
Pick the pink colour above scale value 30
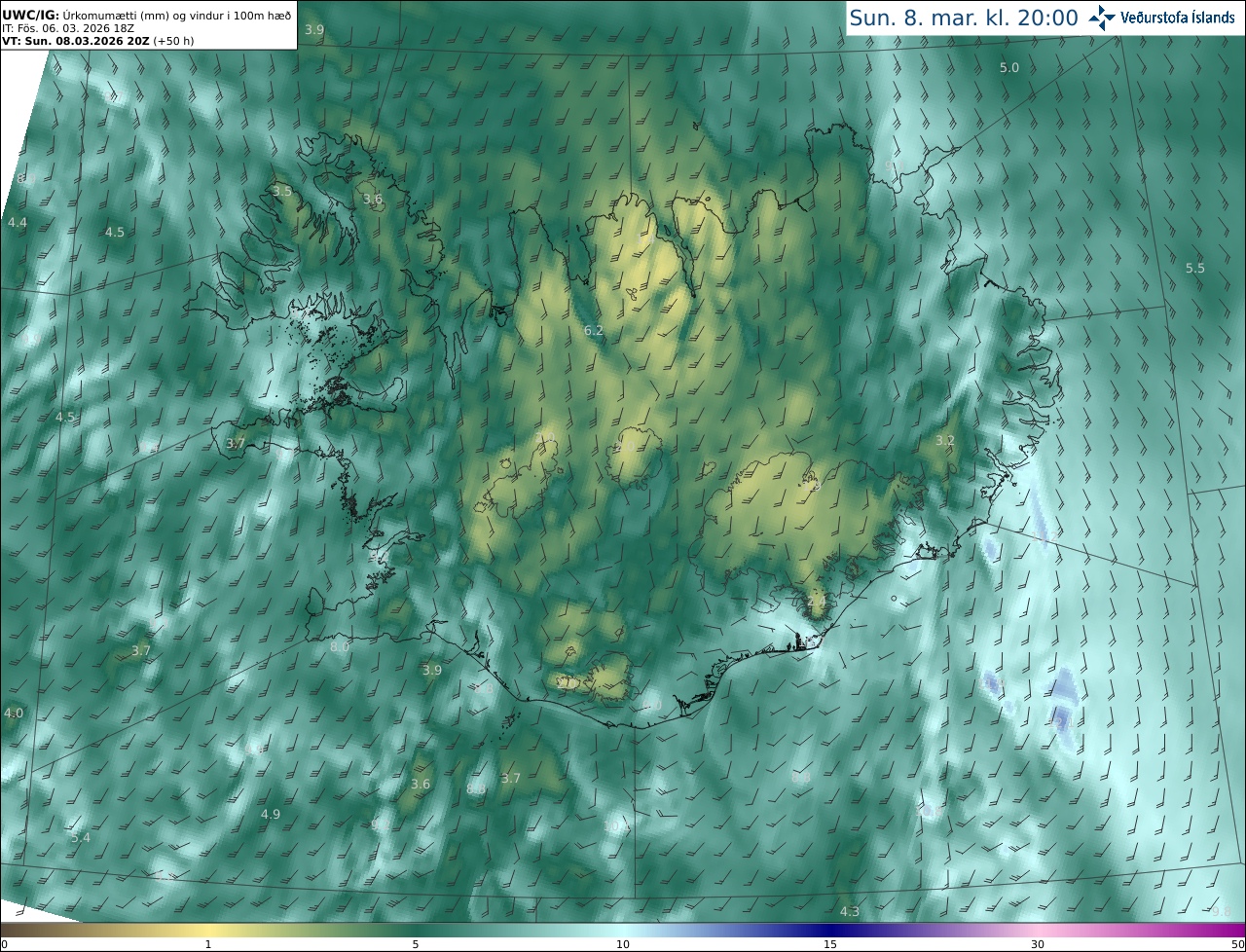tap(1038, 930)
